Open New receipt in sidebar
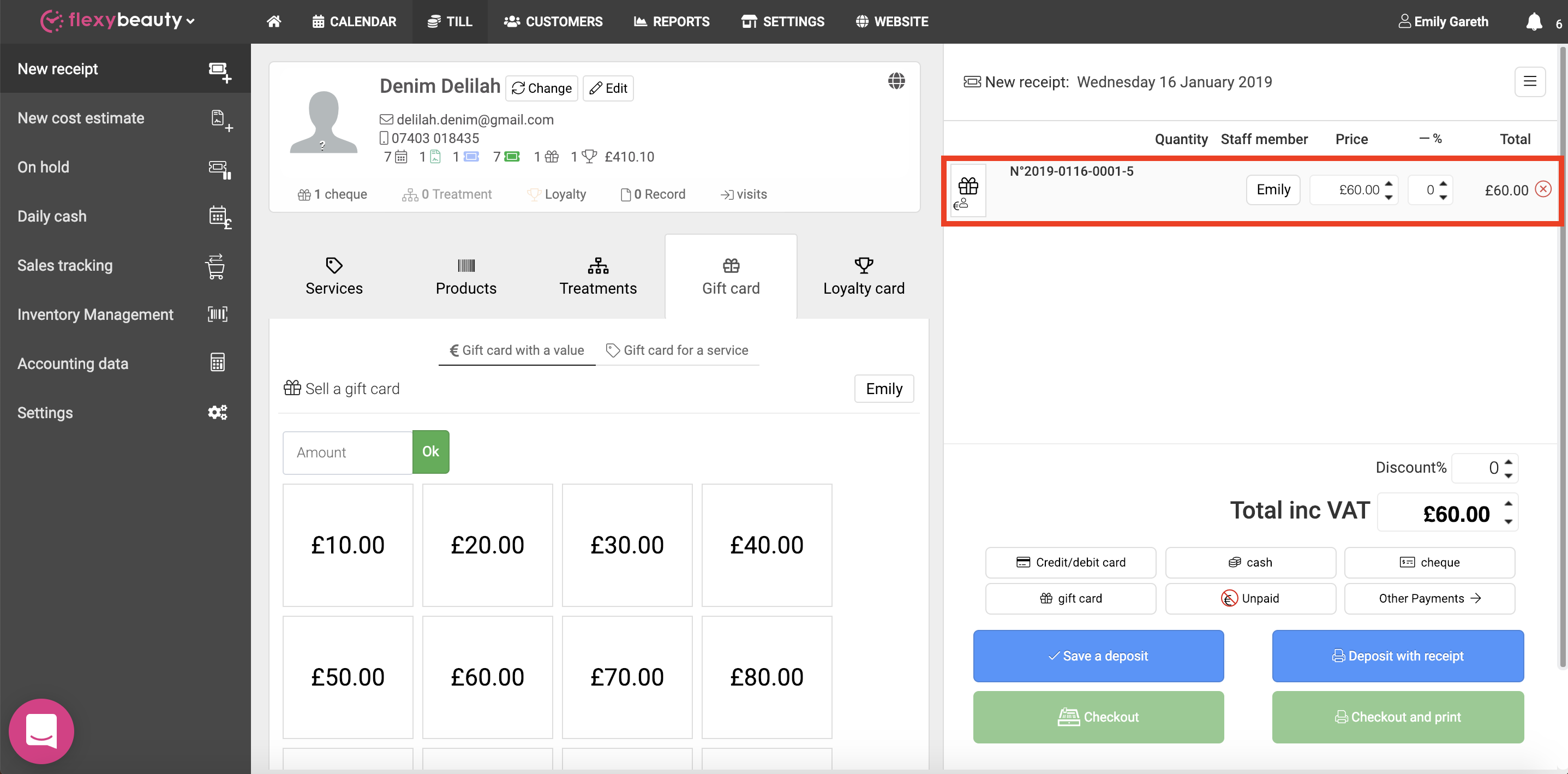This screenshot has height=774, width=1568. [125, 69]
